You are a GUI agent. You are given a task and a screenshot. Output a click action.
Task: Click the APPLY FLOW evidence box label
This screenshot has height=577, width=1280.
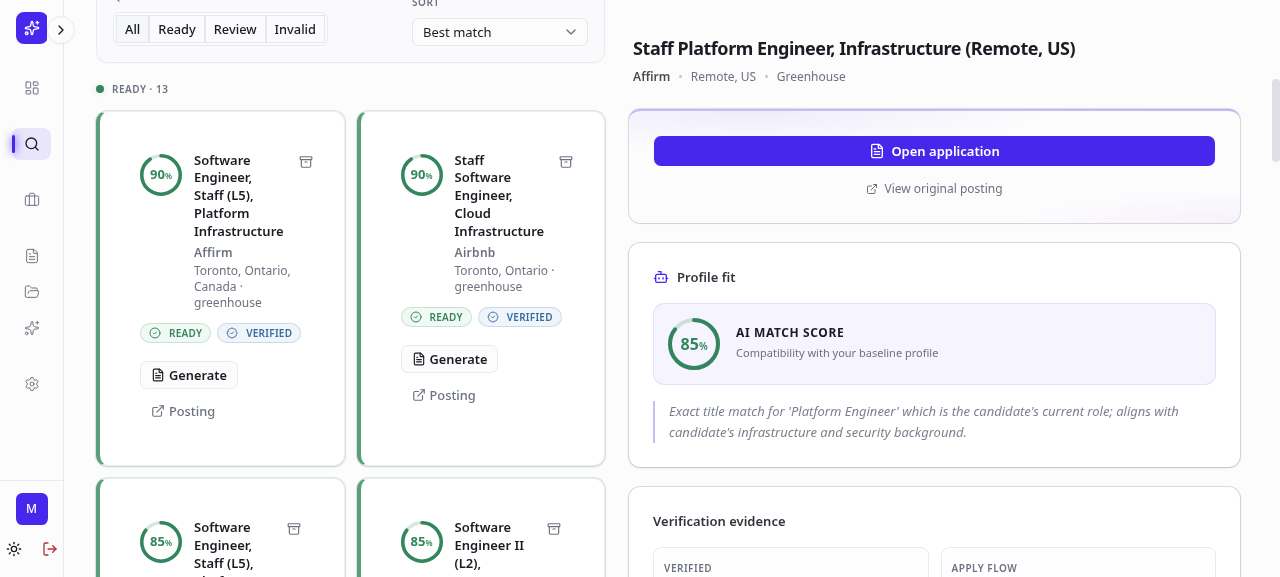point(984,568)
